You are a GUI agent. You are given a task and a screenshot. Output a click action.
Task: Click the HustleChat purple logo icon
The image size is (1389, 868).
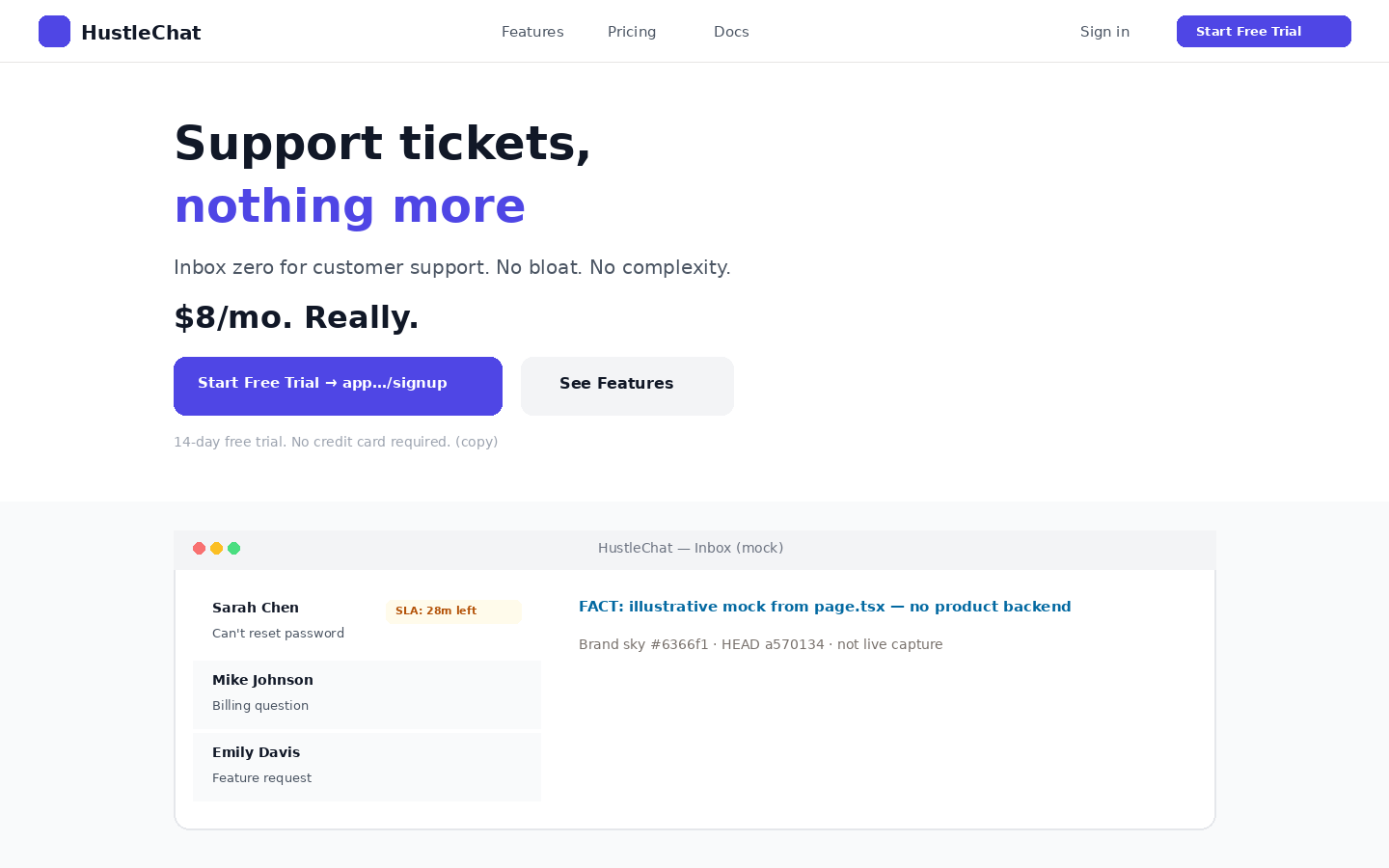click(54, 31)
